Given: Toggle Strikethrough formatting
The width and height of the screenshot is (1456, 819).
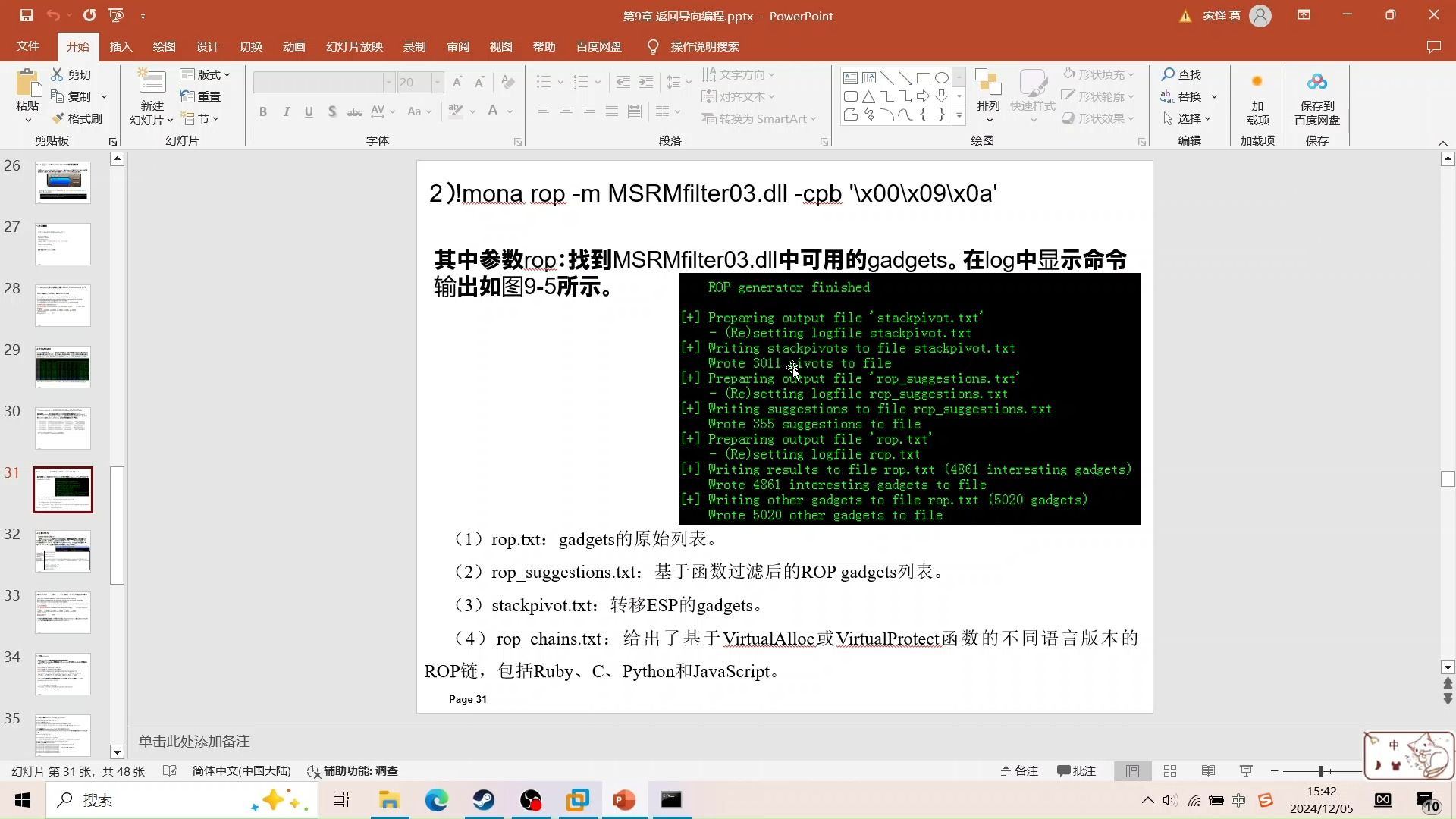Looking at the screenshot, I should point(354,111).
